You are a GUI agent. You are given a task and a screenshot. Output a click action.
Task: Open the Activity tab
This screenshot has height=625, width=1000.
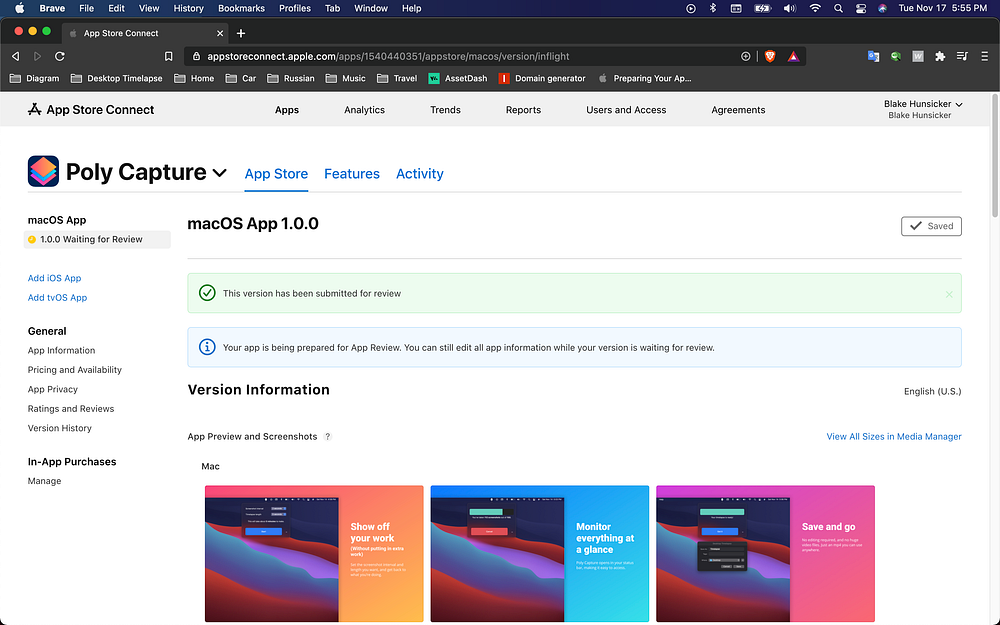pos(419,174)
